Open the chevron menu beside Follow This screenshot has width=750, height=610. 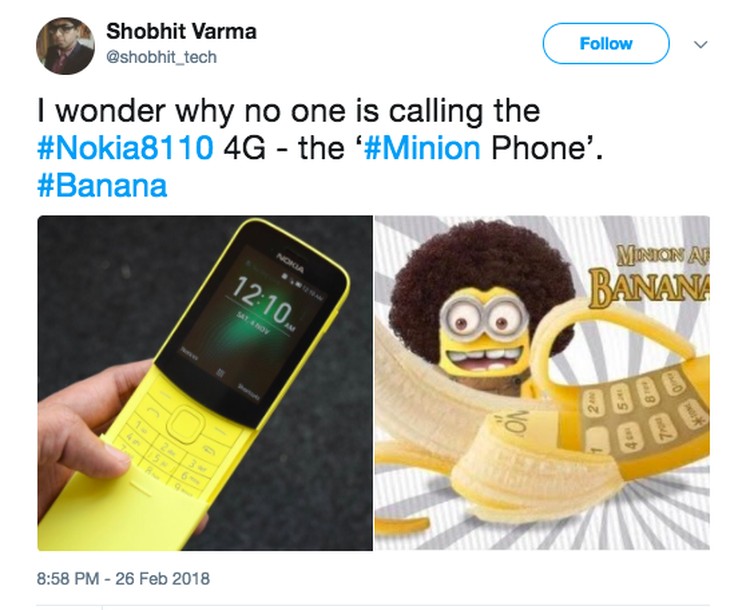point(700,44)
